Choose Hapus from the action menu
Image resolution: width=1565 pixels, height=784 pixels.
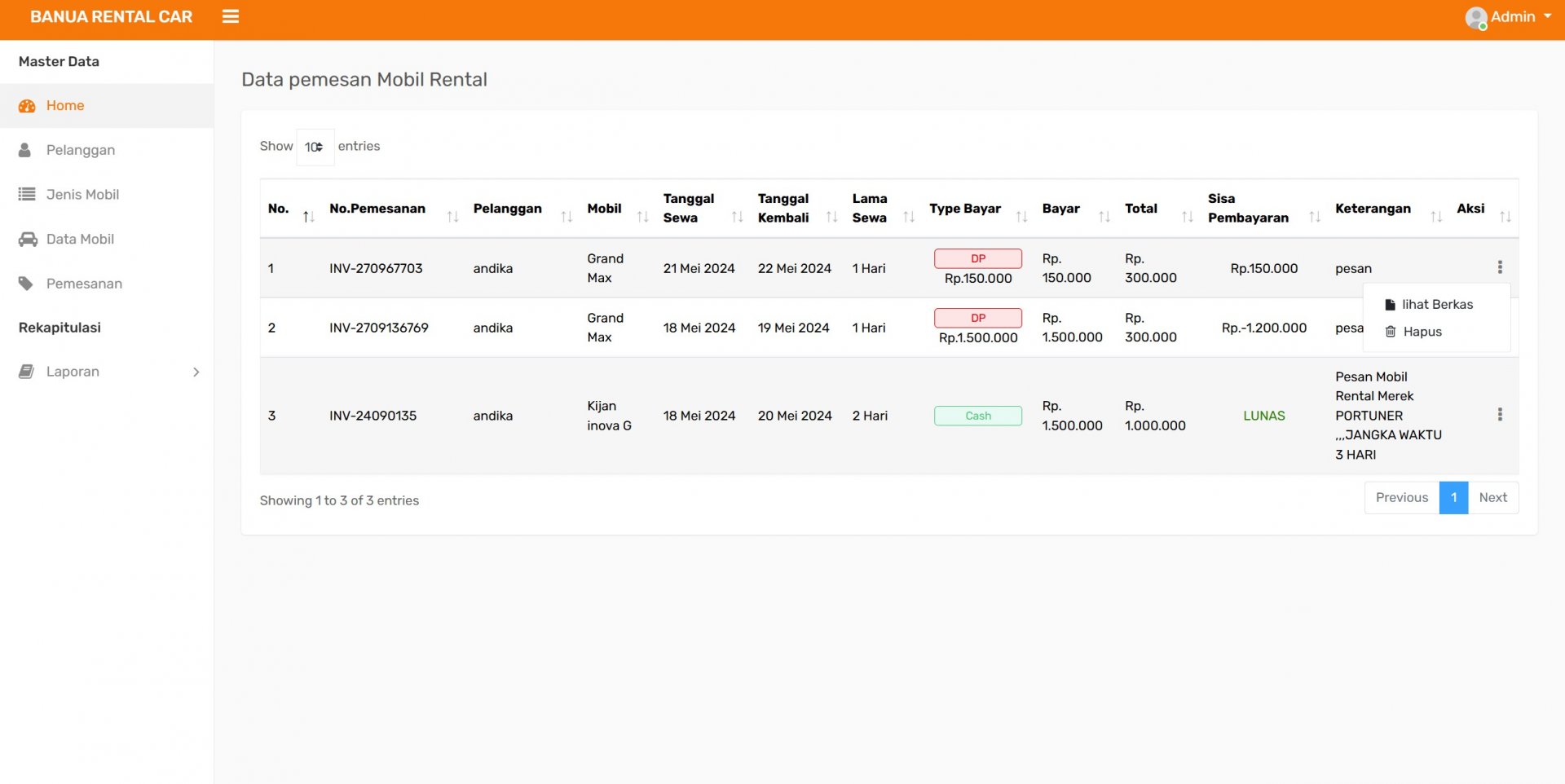[x=1422, y=332]
